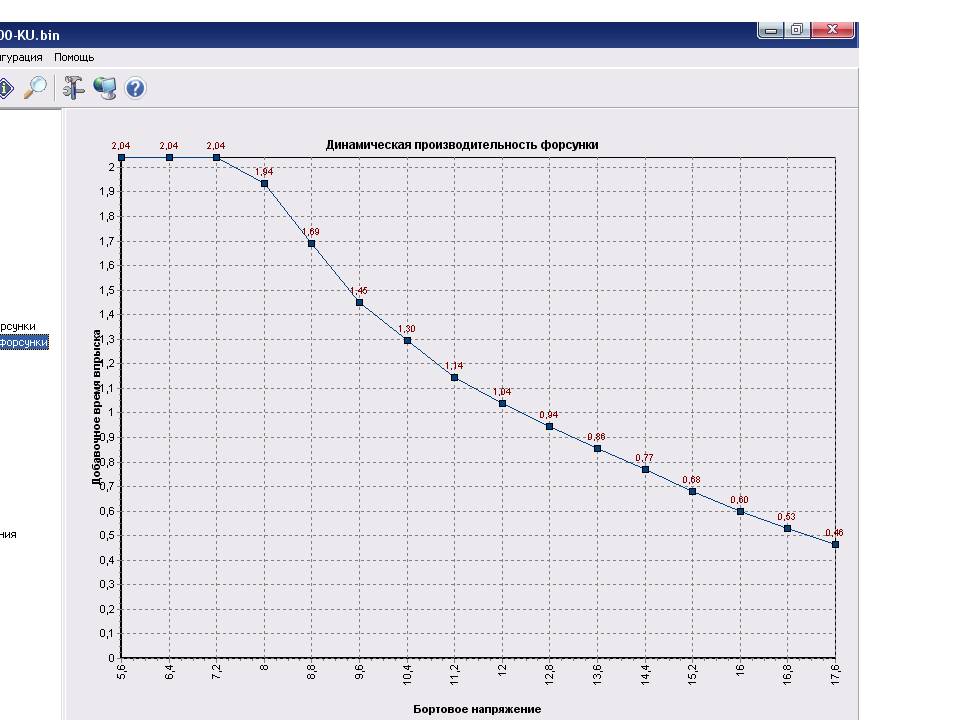The height and width of the screenshot is (720, 960).
Task: Select the data point labeled 1,94
Action: point(264,183)
